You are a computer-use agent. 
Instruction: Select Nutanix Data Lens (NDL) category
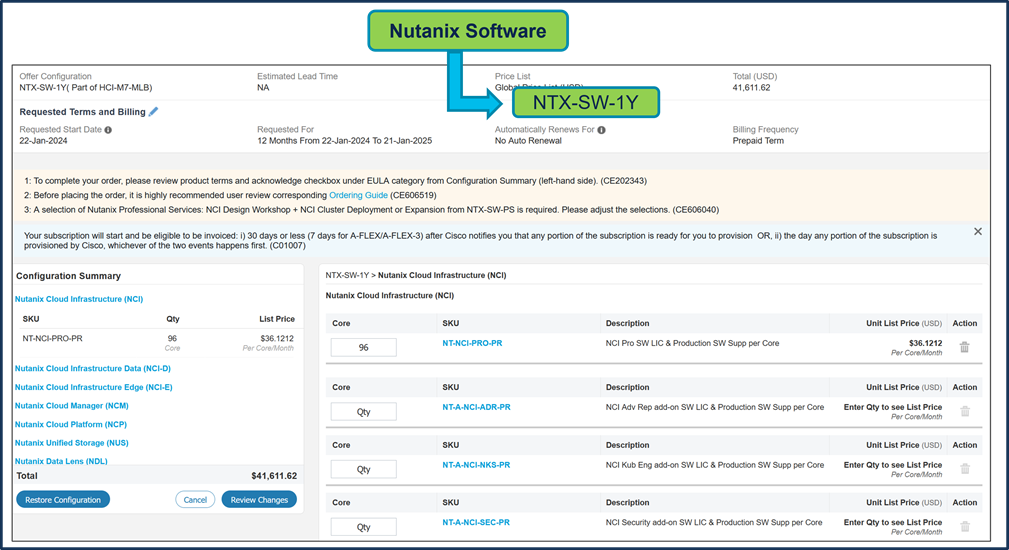61,461
